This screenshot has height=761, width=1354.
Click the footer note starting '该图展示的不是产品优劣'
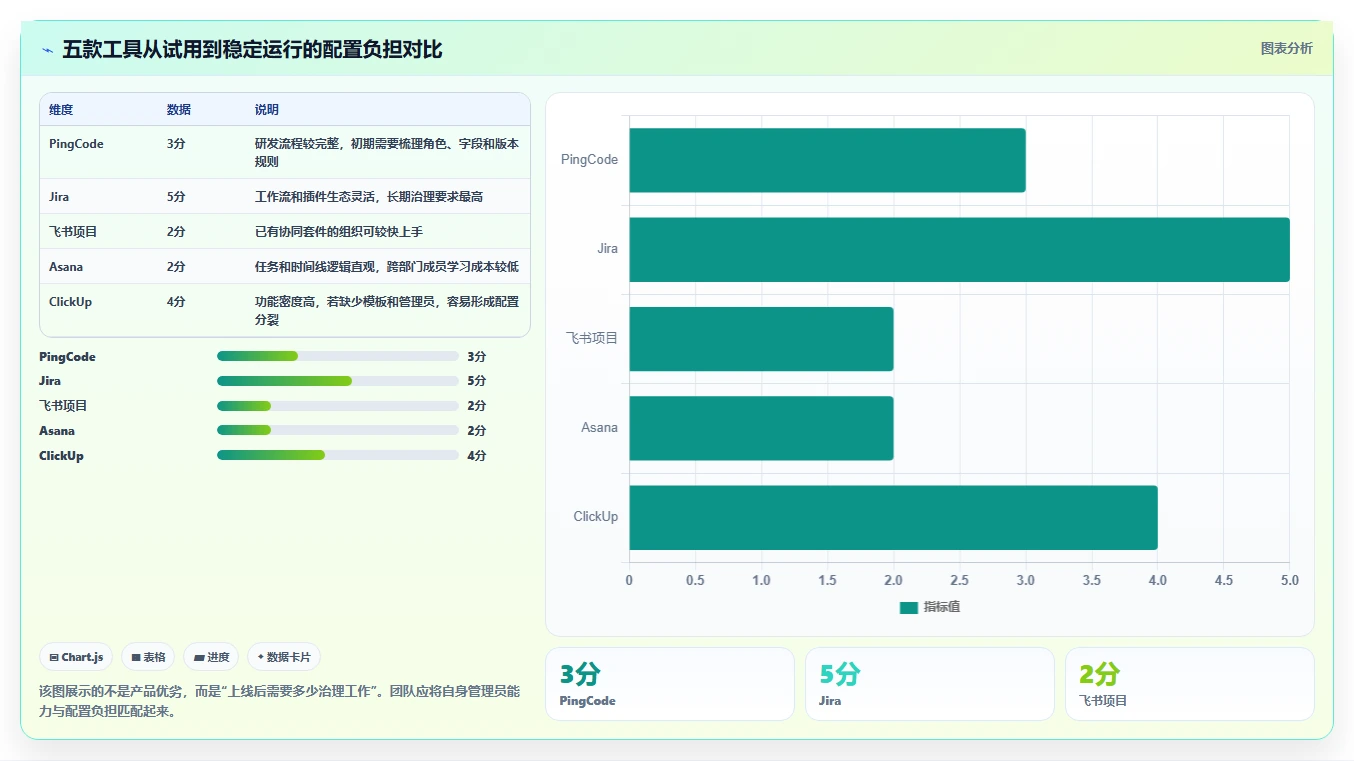[279, 701]
